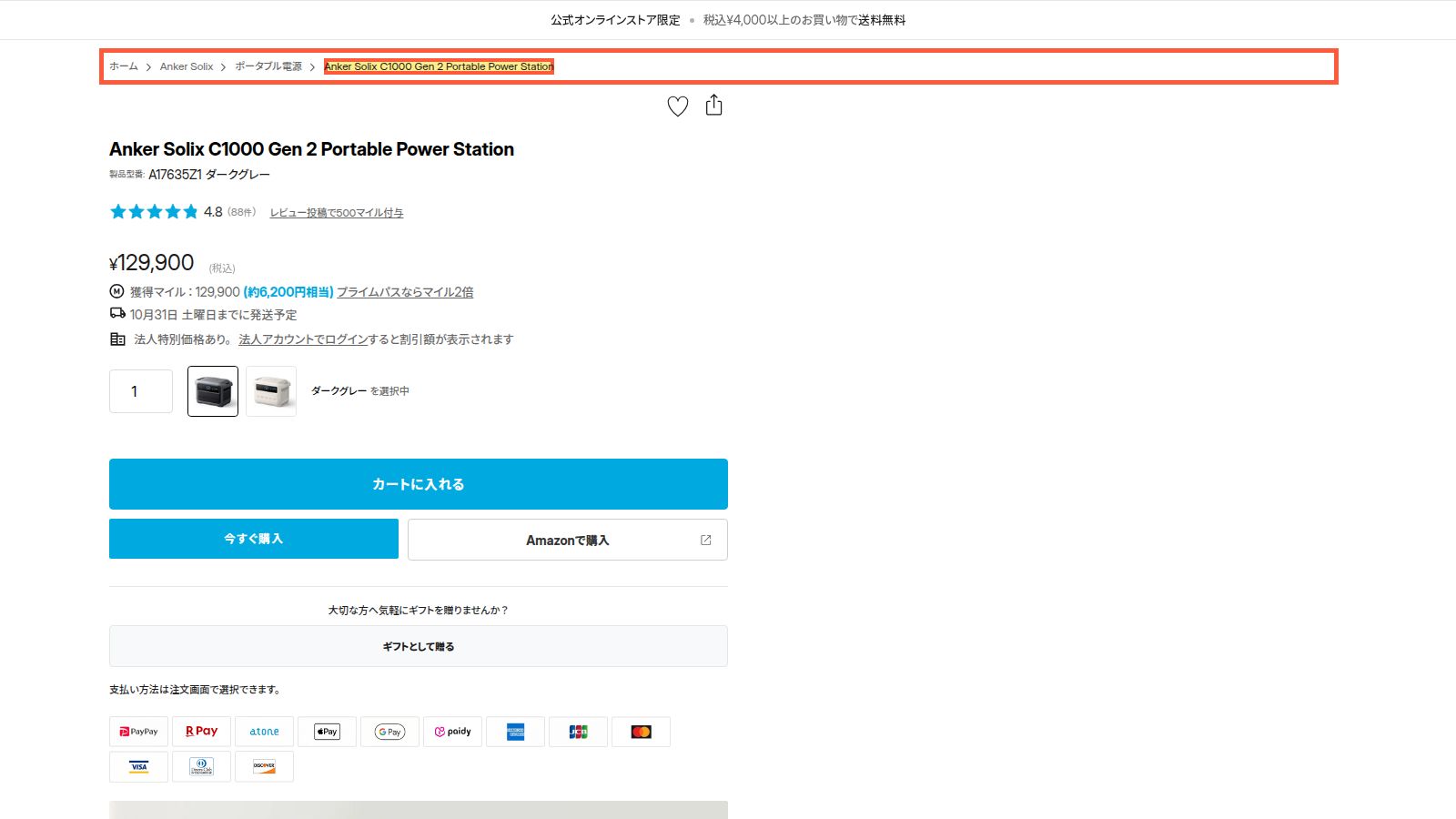Screen dimensions: 1456x819
Task: Click current breadcrumb Anker Solix C1000 Gen 2
Action: (x=439, y=66)
